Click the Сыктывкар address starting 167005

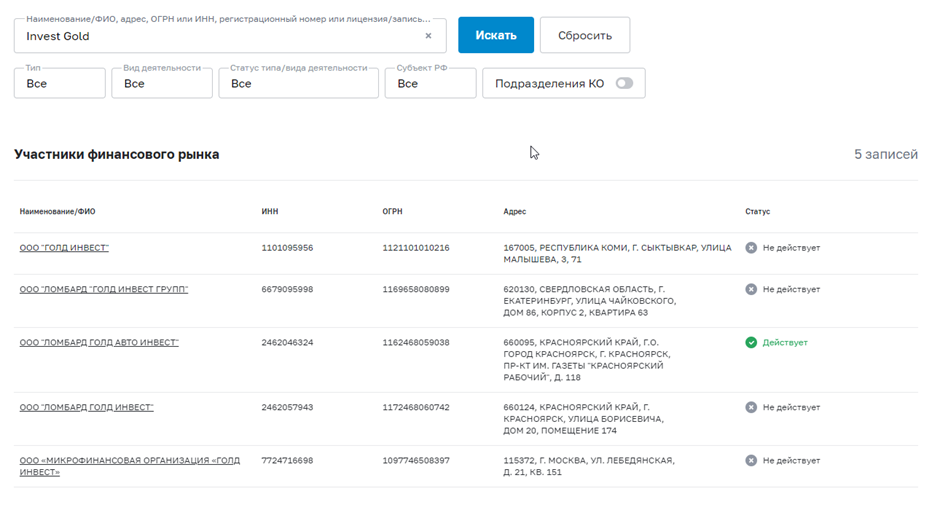pos(617,254)
